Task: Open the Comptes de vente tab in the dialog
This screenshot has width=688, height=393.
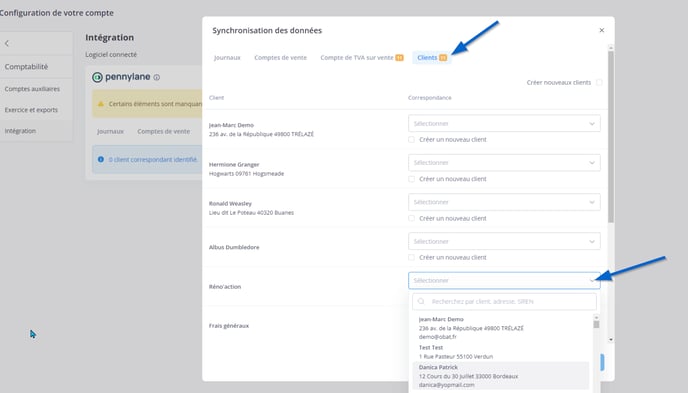Action: point(280,57)
